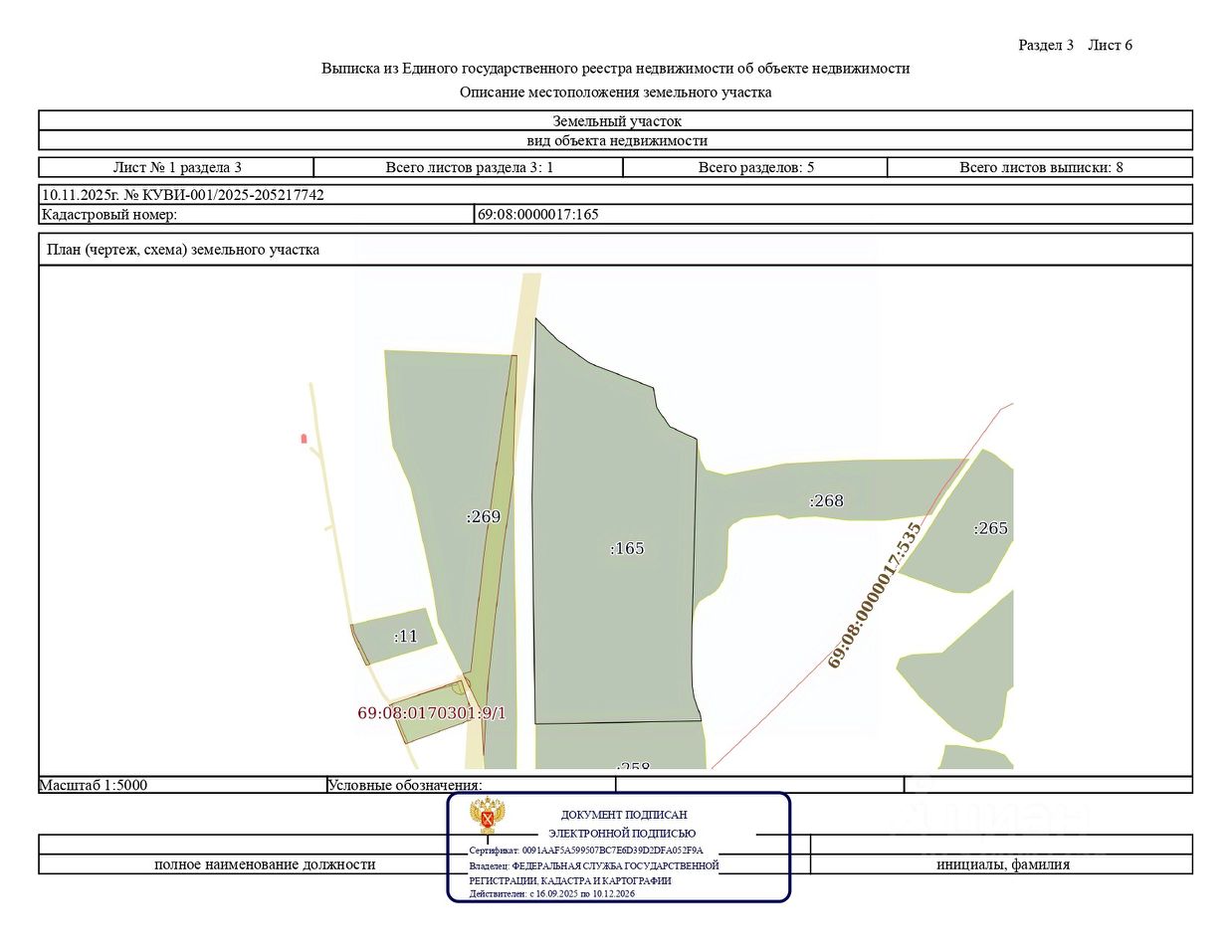Click cadastral number value 69:08:0000017:165

tap(538, 214)
